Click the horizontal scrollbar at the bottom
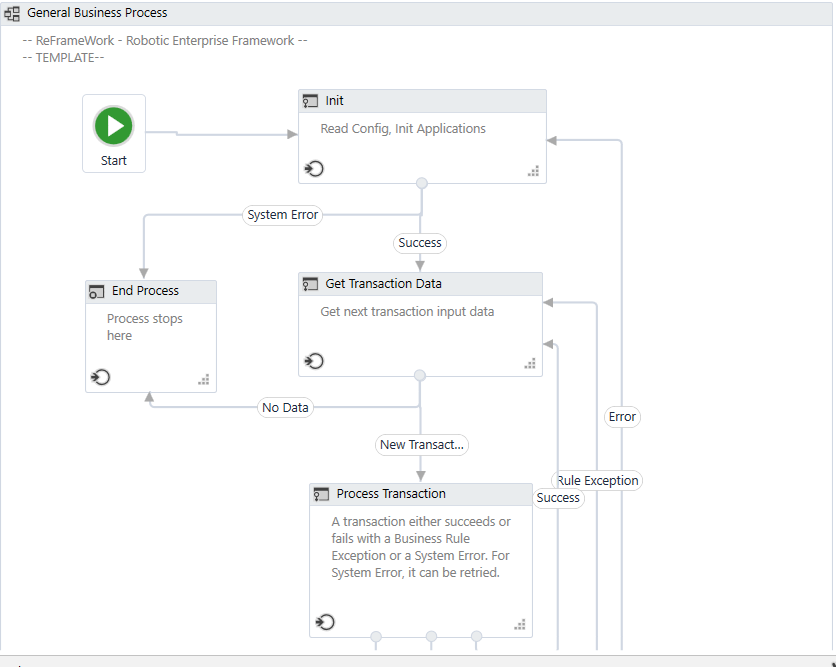The width and height of the screenshot is (836, 667). coord(400,661)
